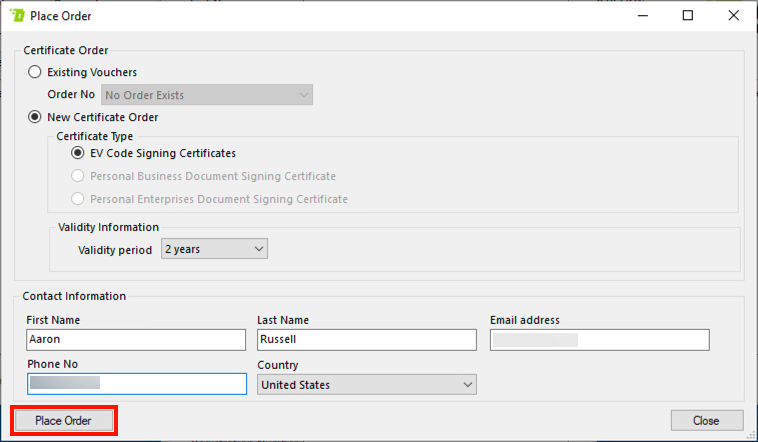Select the Existing Vouchers option
758x442 pixels.
click(x=36, y=72)
